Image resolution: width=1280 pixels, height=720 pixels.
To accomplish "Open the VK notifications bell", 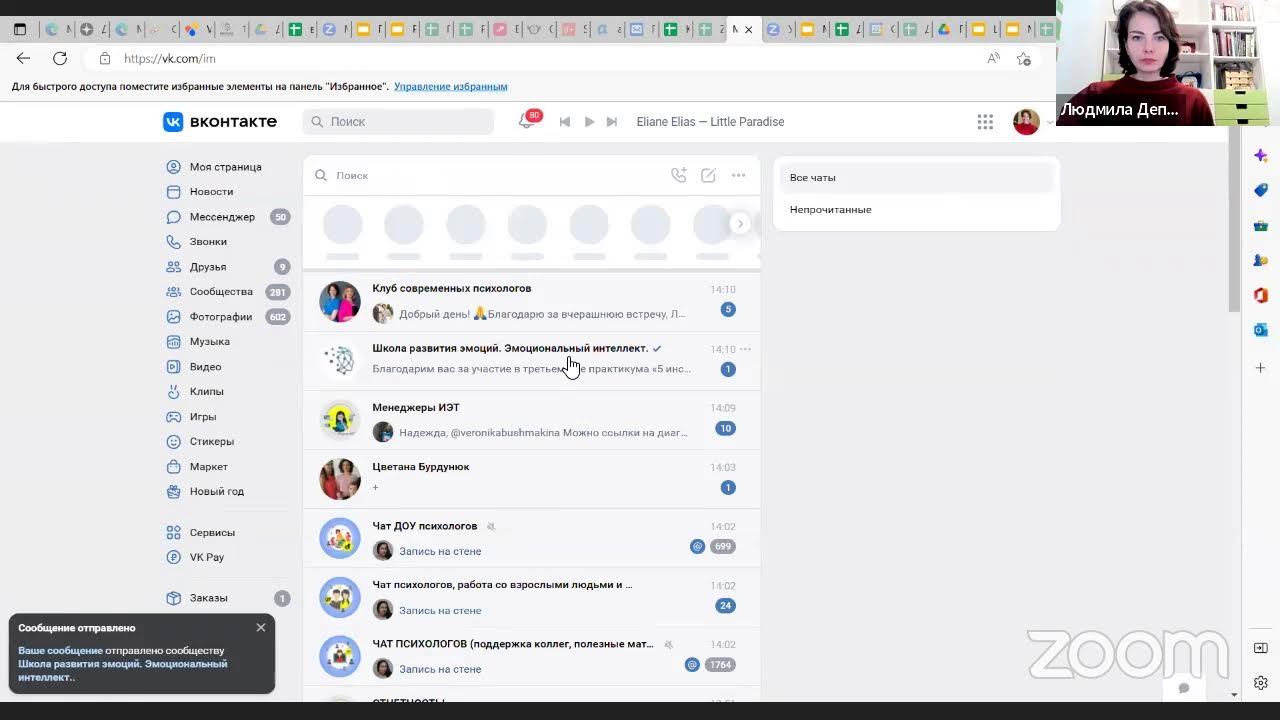I will 526,121.
